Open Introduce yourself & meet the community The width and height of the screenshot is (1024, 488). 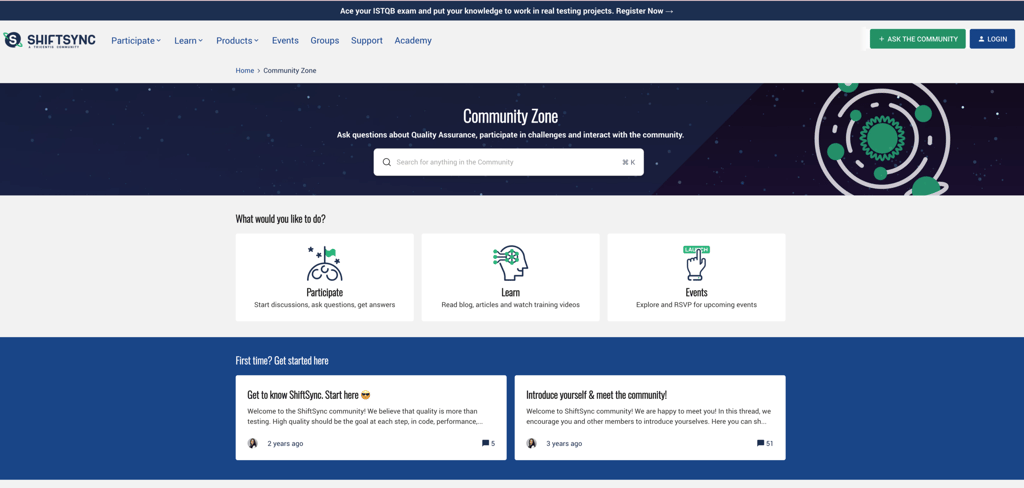pyautogui.click(x=596, y=395)
